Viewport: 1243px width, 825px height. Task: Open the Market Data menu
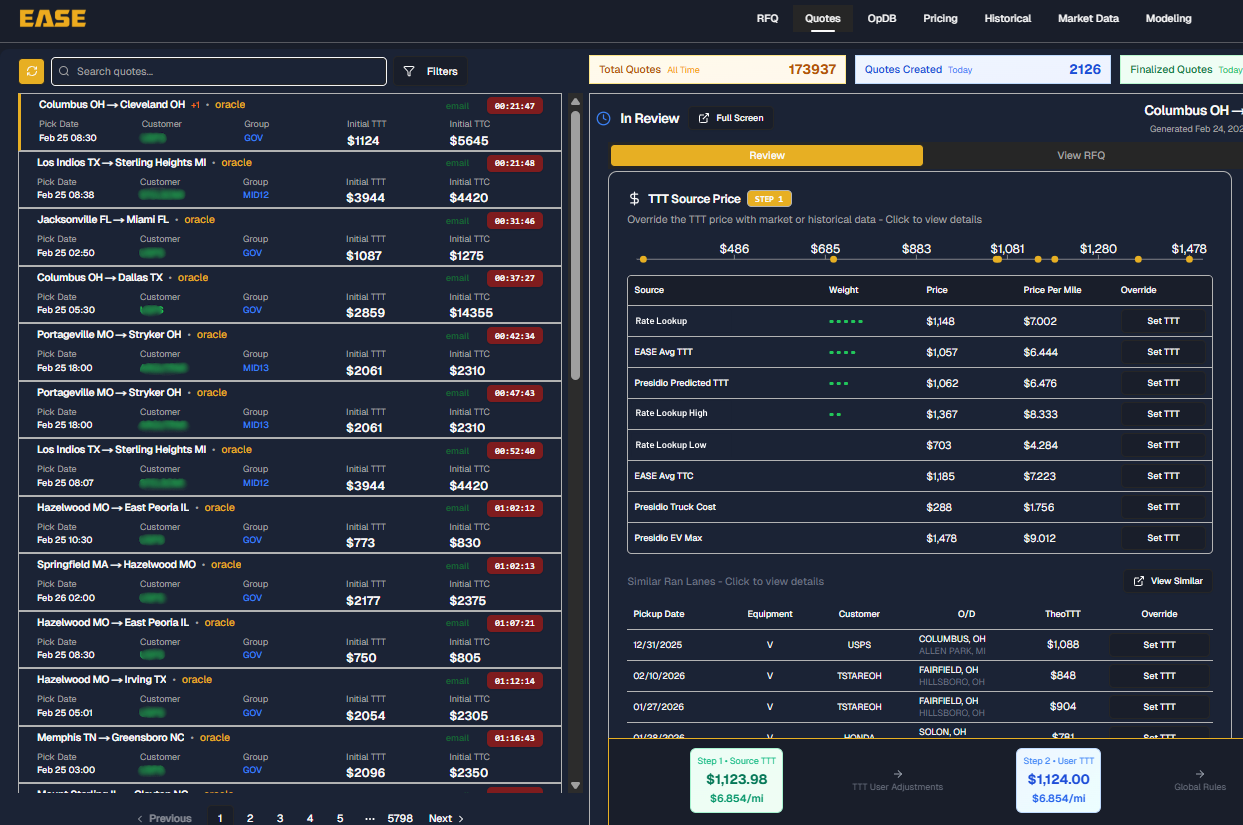pyautogui.click(x=1088, y=18)
